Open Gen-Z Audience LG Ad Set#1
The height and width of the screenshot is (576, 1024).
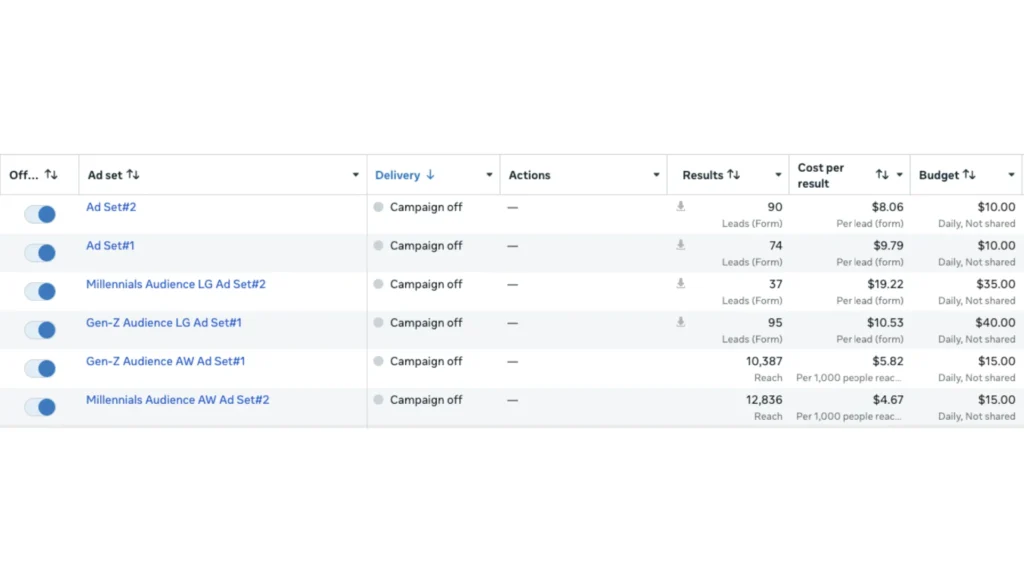pos(164,323)
